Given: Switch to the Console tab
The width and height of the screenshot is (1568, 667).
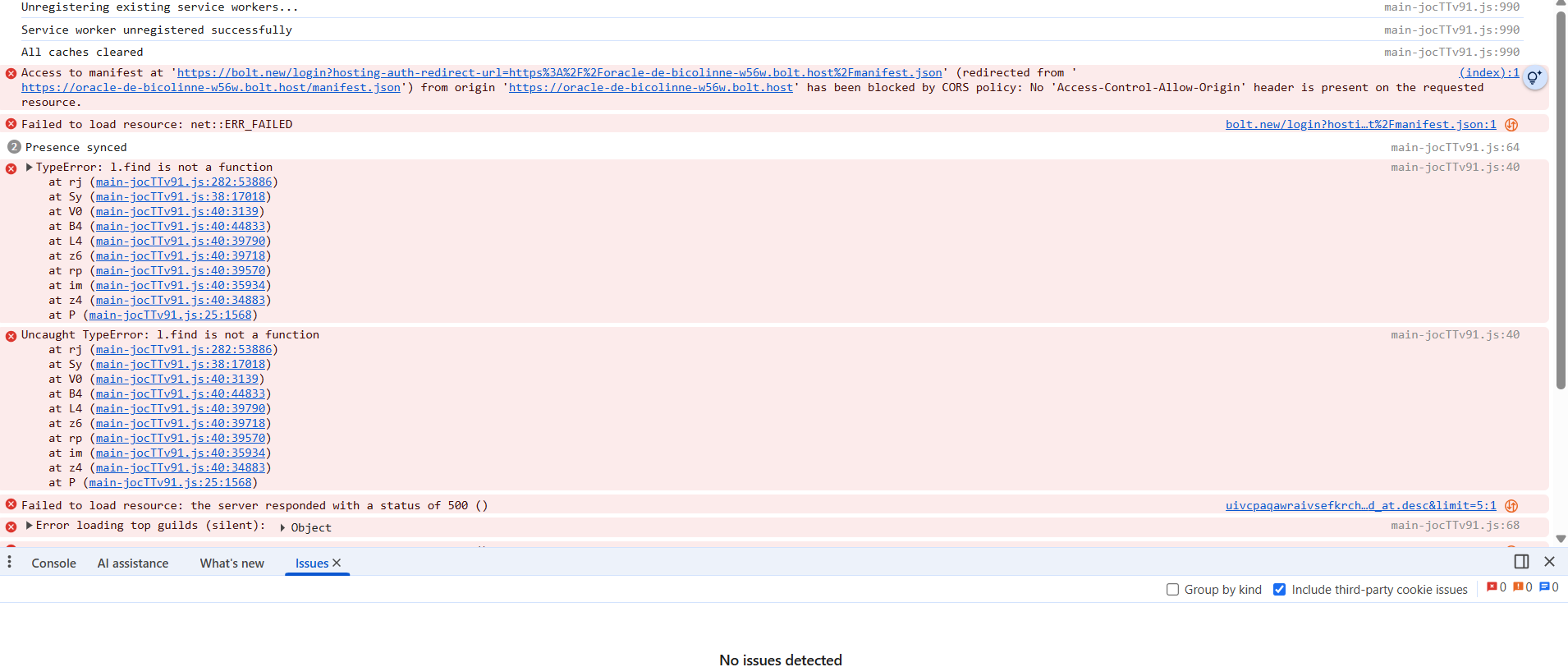Looking at the screenshot, I should 53,563.
